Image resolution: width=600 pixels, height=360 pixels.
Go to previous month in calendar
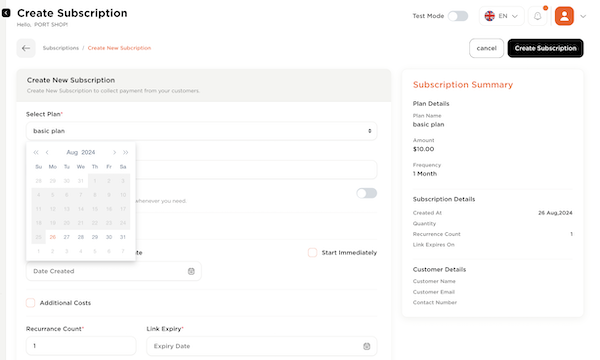(x=47, y=152)
